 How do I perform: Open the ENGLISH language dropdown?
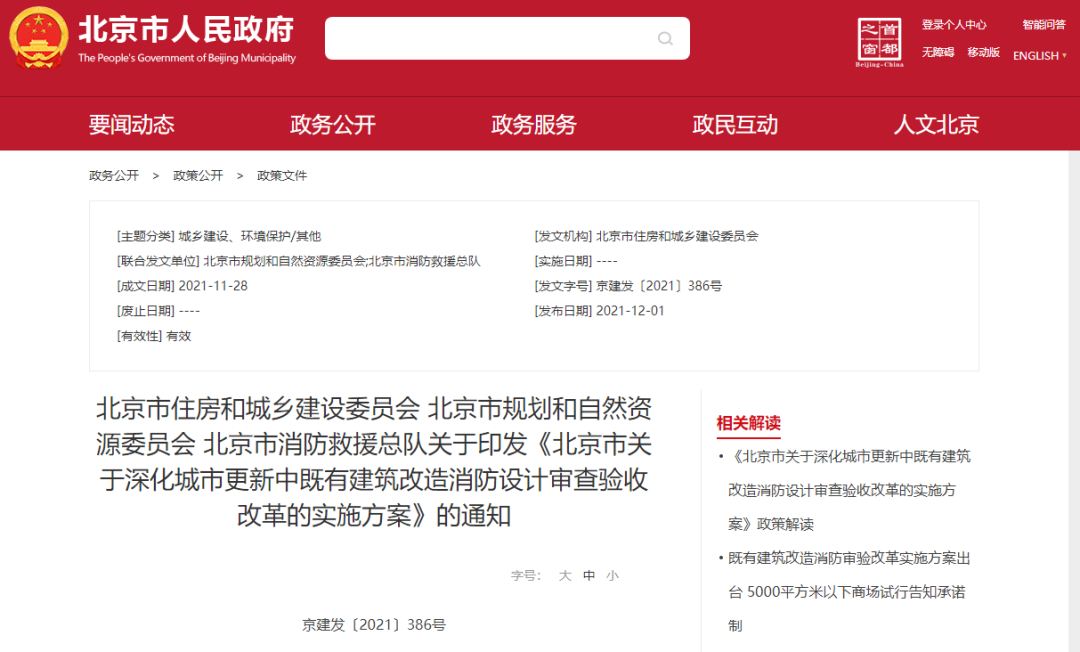[1039, 55]
